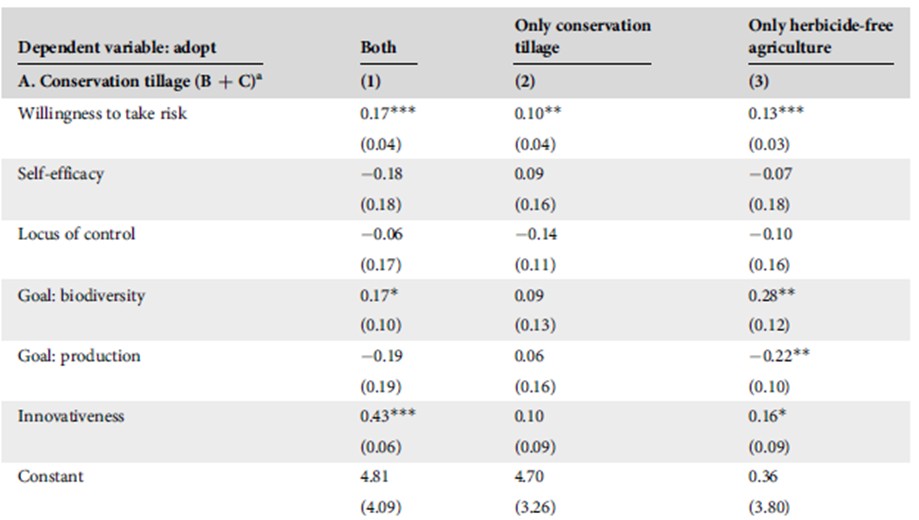Select the "Goal: biodiversity" row label

tap(80, 295)
